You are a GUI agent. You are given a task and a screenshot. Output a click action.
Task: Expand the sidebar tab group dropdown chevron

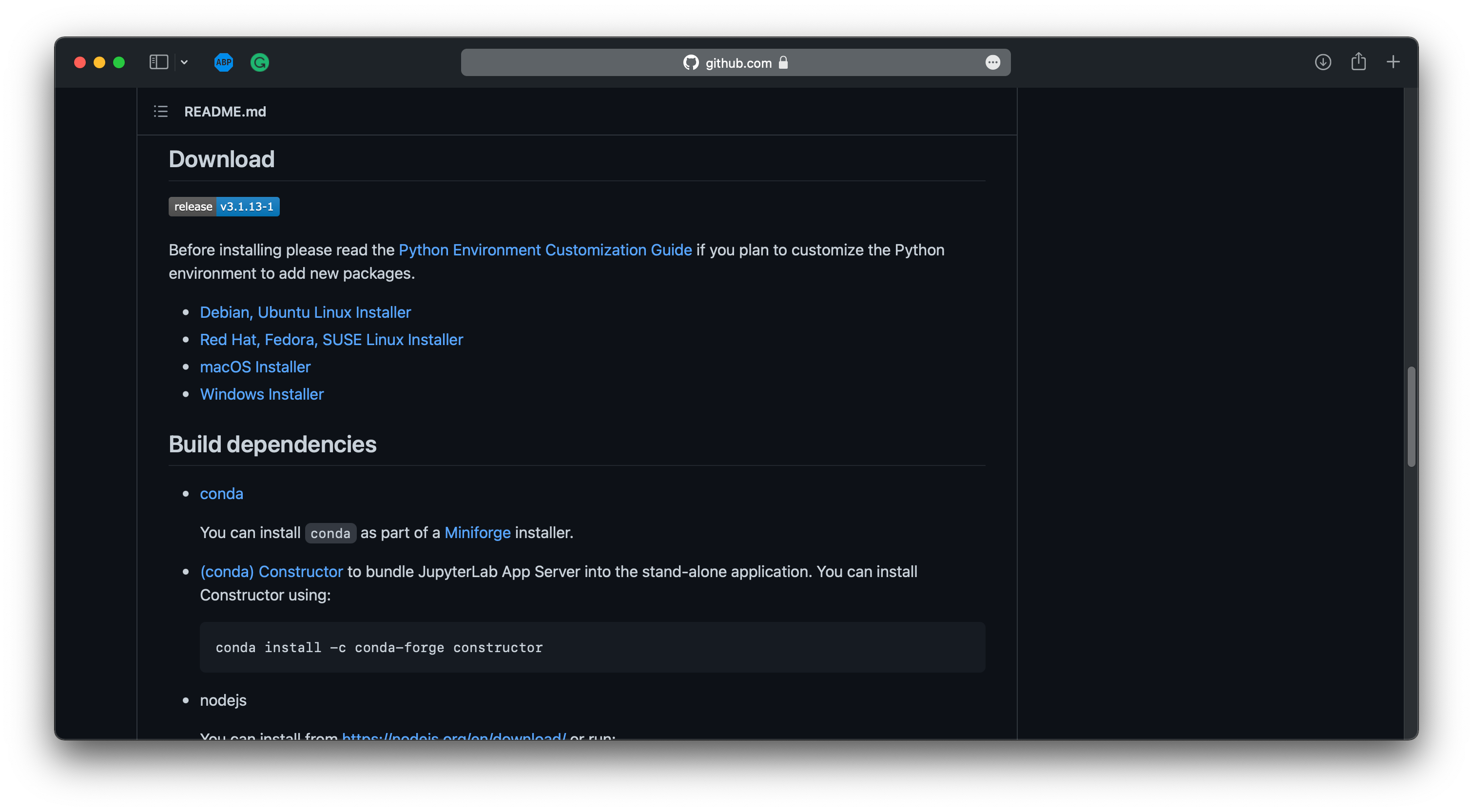184,62
